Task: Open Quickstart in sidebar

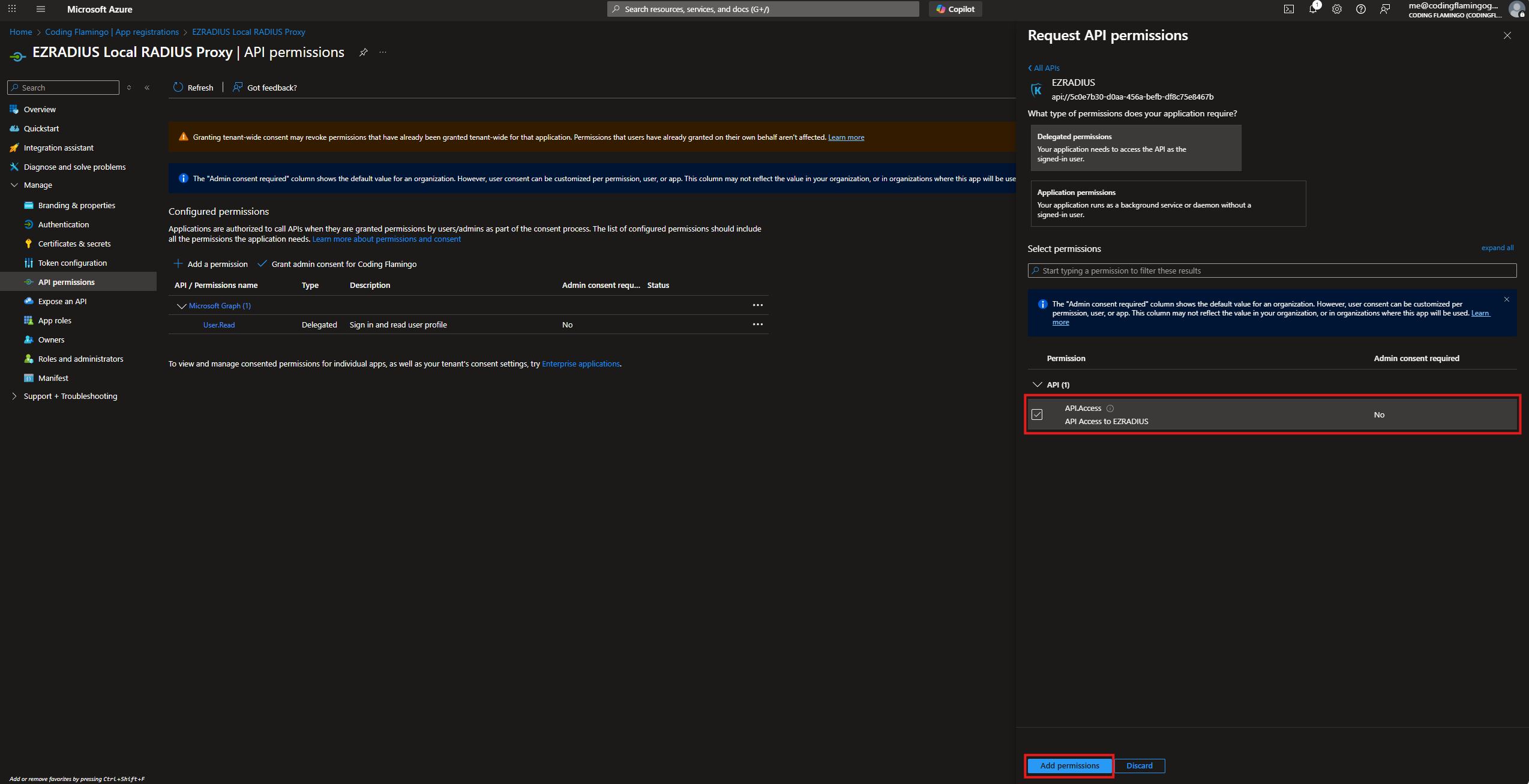Action: (x=41, y=128)
